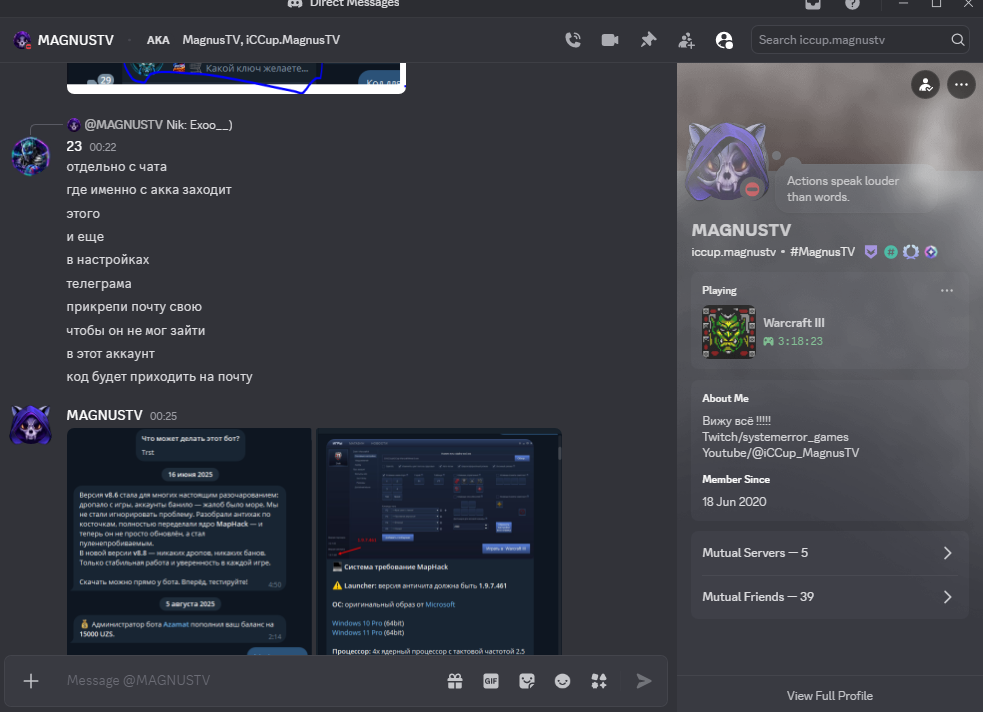This screenshot has height=712, width=983.
Task: Click message 'прикрепи почту свою'
Action: tap(134, 306)
